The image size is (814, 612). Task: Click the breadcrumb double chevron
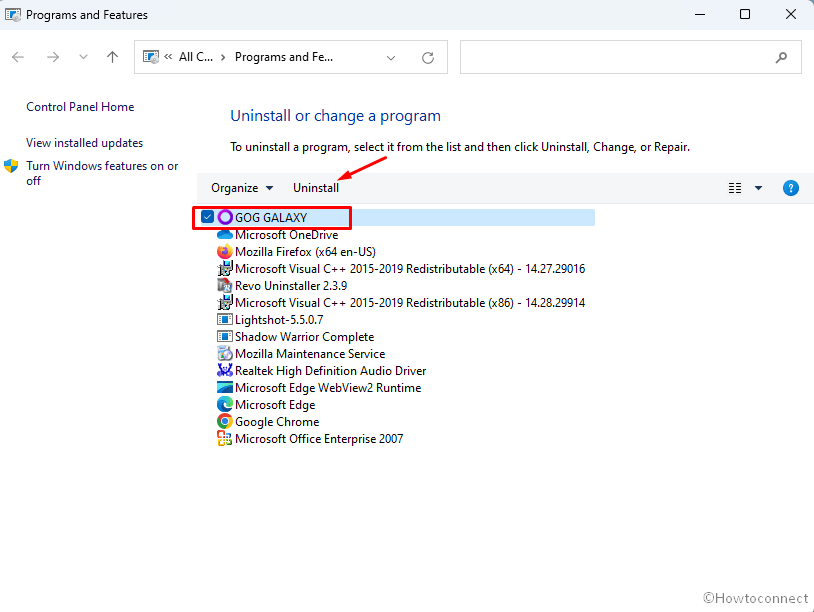[168, 57]
